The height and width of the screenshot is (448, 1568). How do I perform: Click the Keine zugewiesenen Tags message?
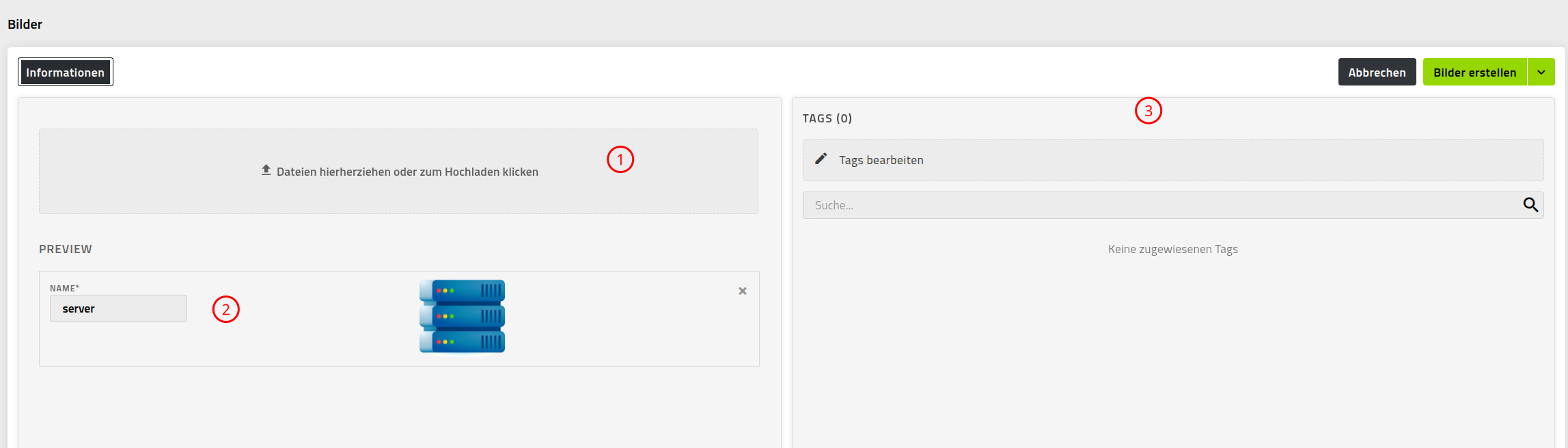pos(1173,249)
